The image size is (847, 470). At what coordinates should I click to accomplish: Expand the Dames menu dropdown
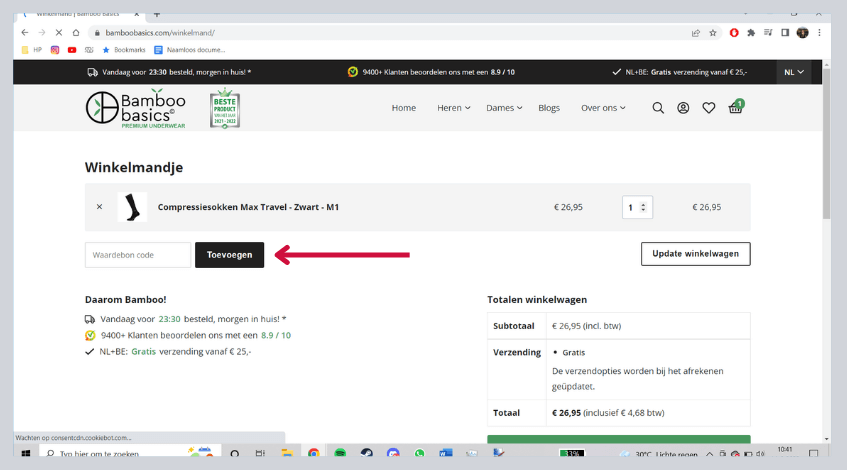tap(504, 108)
